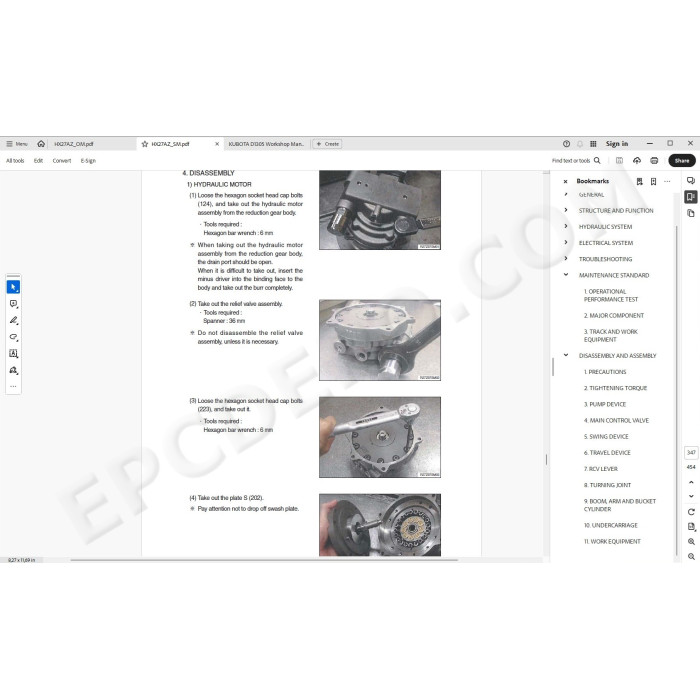Open the E-Sign menu
Screen dimensions: 700x700
click(x=88, y=161)
